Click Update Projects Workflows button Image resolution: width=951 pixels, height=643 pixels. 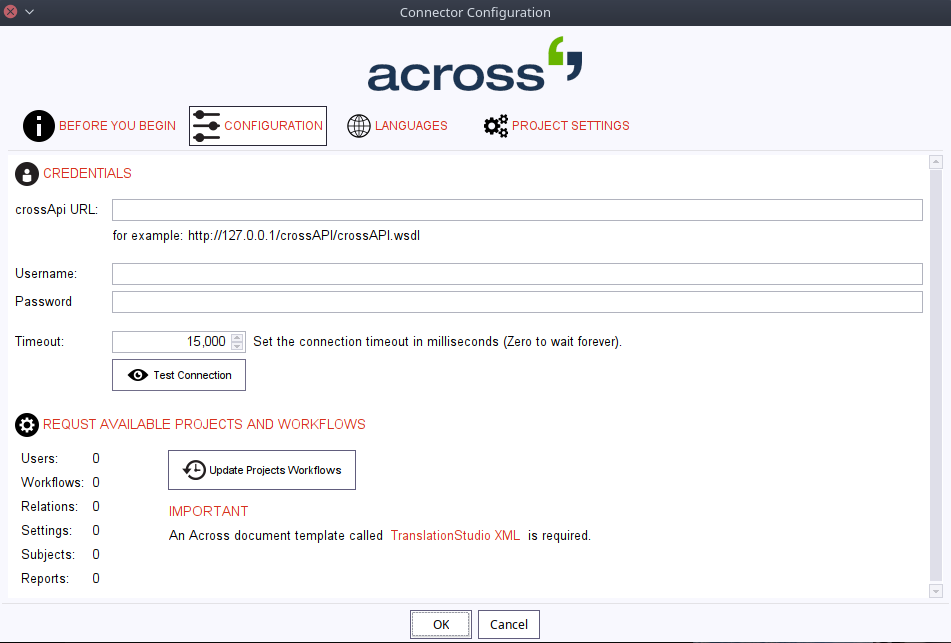point(262,470)
